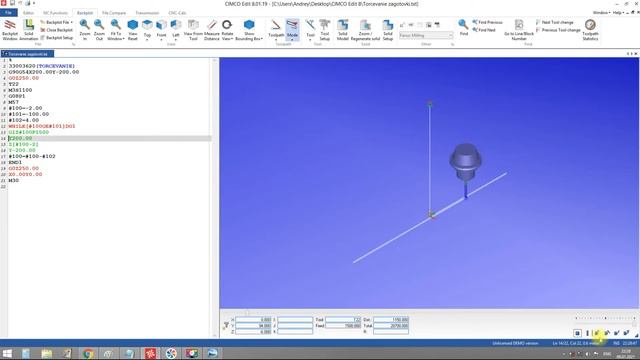Open the Tool Setup icon
Viewport: 640px width, 360px height.
click(x=324, y=30)
